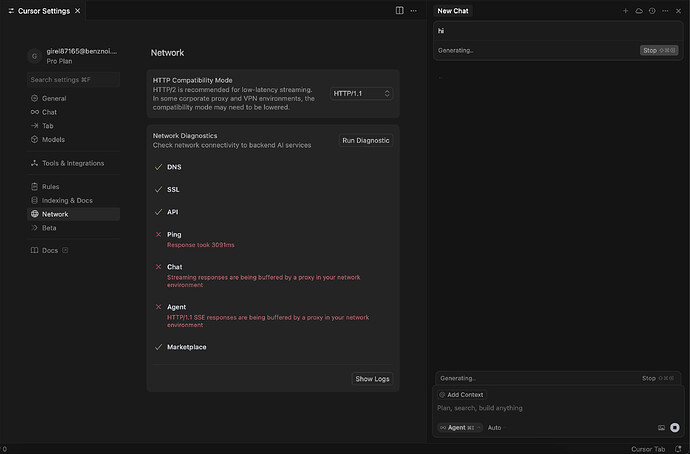The width and height of the screenshot is (690, 454).
Task: Click the chat prompt input field
Action: (557, 408)
